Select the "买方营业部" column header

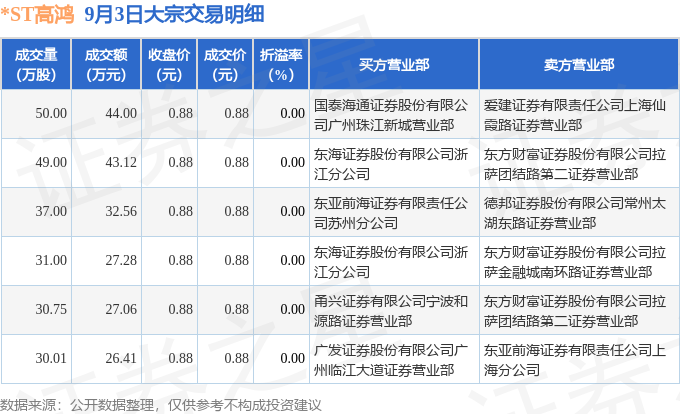[394, 64]
